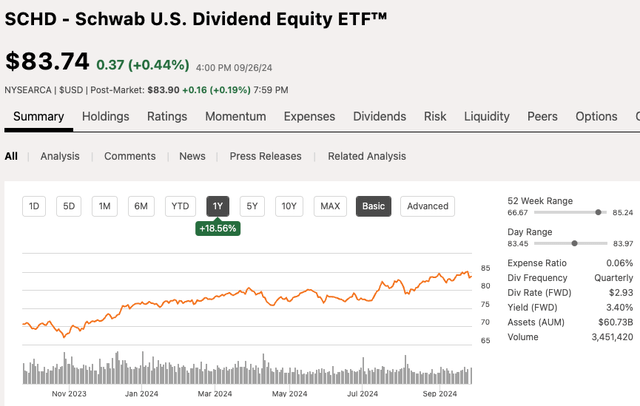Open Related Analysis section
Viewport: 640px width, 406px height.
(366, 156)
